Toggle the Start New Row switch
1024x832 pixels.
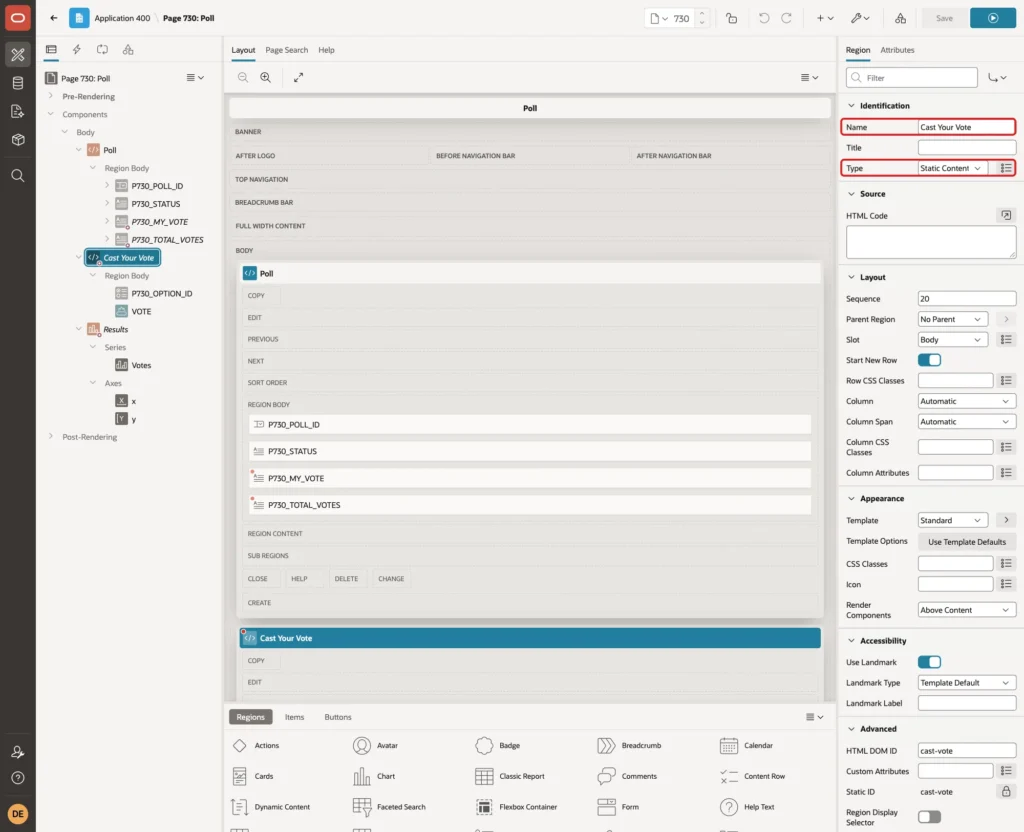click(929, 360)
